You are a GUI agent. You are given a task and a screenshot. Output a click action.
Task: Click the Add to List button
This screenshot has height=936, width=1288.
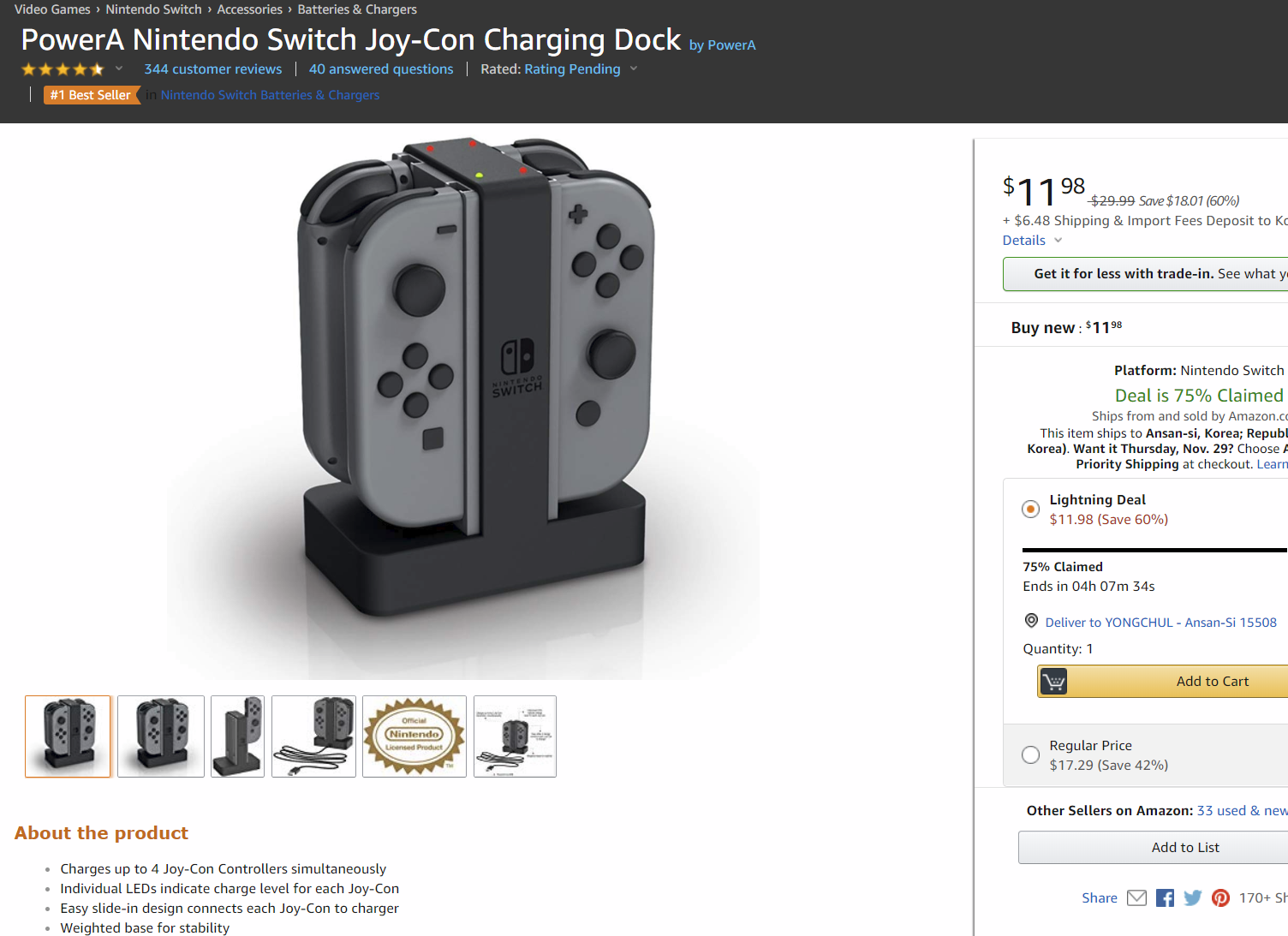coord(1185,847)
